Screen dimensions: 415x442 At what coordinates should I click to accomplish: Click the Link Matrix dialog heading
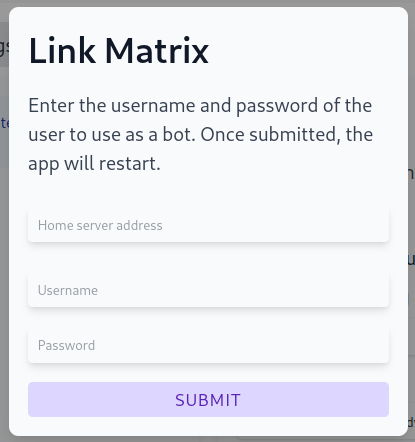coord(119,51)
